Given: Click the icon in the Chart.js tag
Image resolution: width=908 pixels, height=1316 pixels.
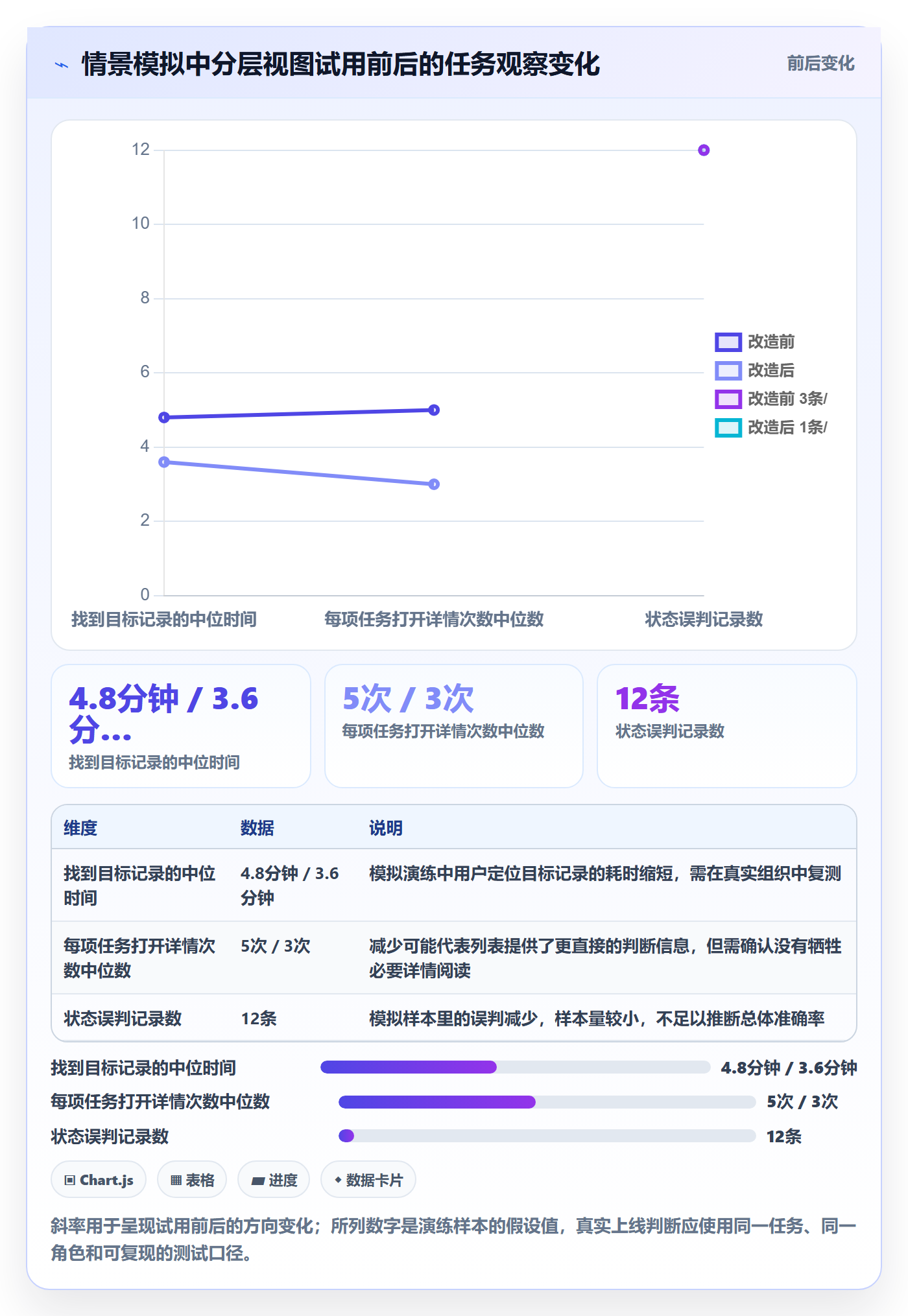Looking at the screenshot, I should [x=69, y=1181].
